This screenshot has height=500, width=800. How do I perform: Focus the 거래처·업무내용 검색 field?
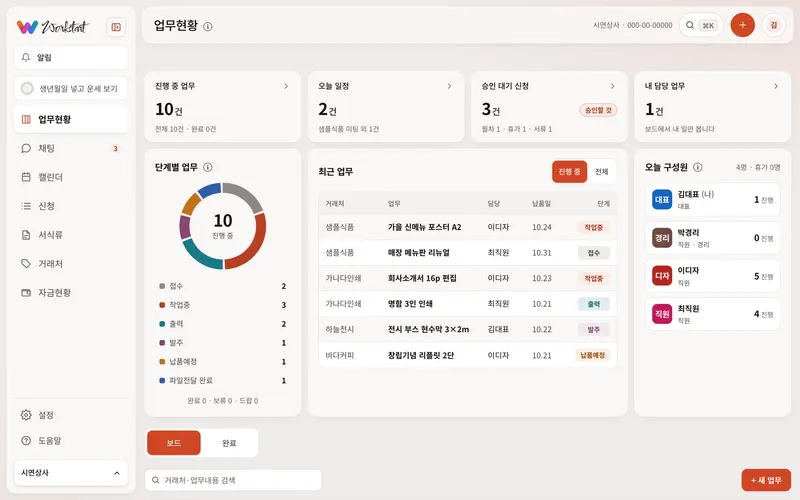233,480
